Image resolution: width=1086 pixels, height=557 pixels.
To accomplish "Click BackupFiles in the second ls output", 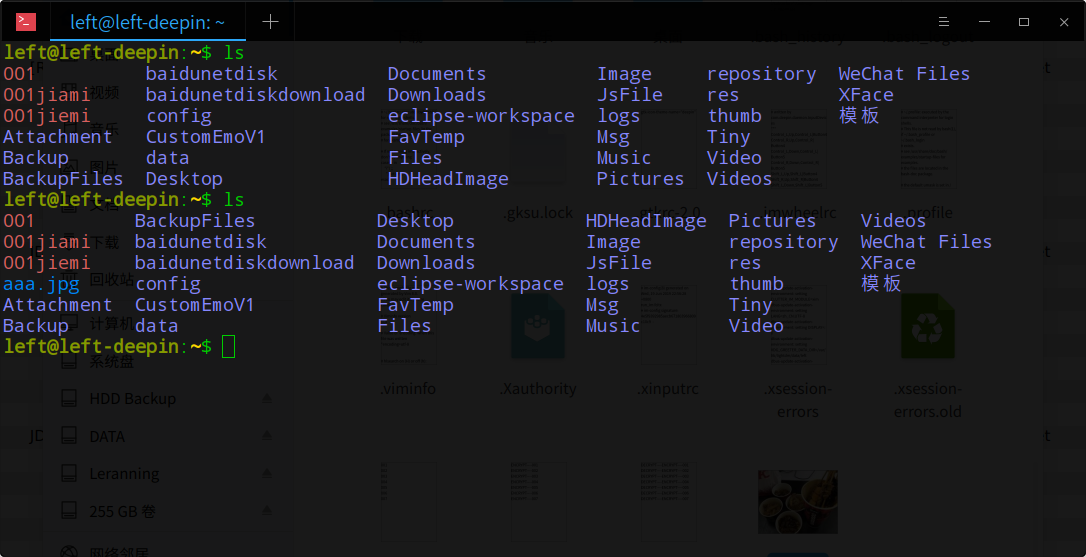I will (195, 221).
